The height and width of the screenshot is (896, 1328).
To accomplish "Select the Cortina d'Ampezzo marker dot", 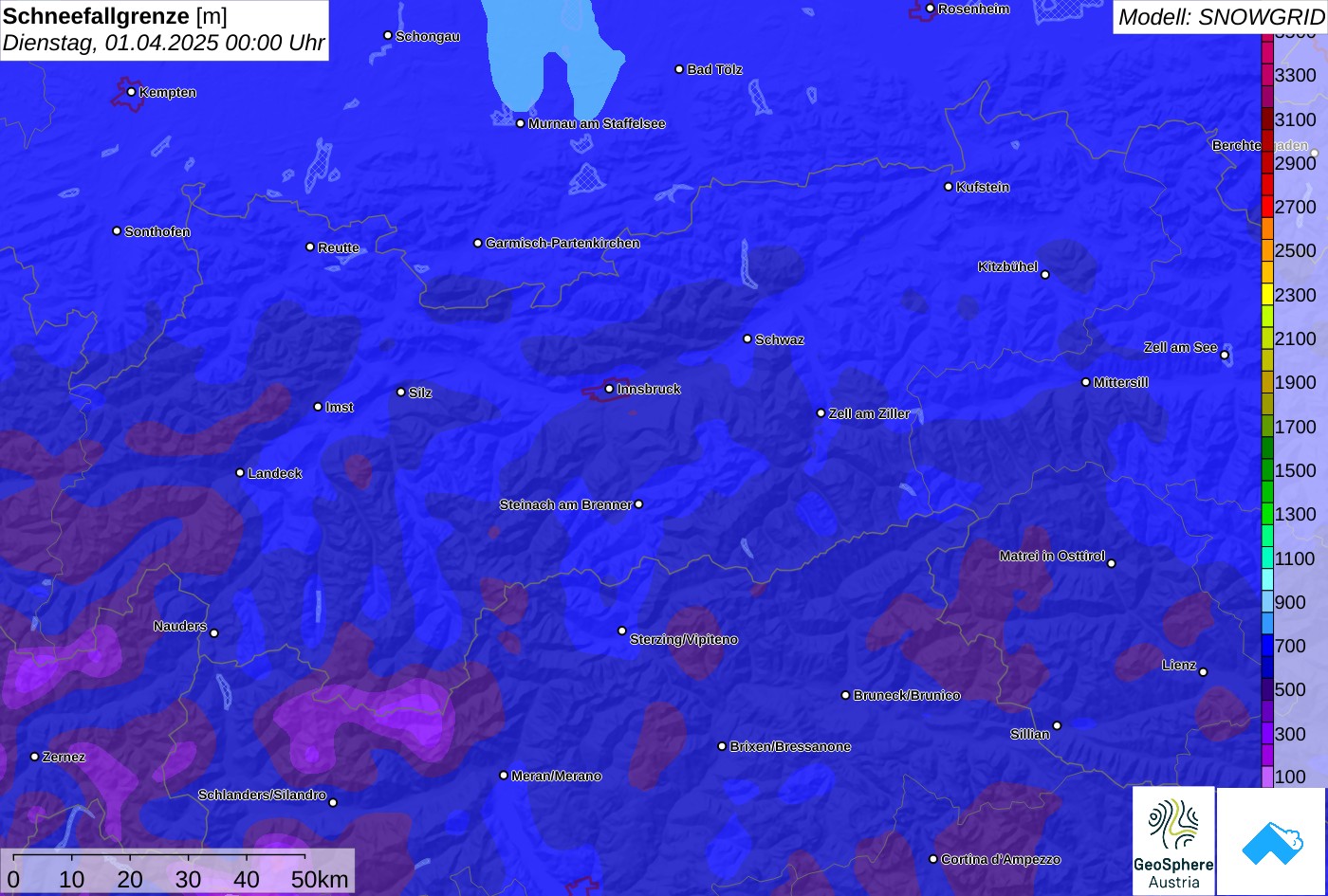I will (x=933, y=859).
